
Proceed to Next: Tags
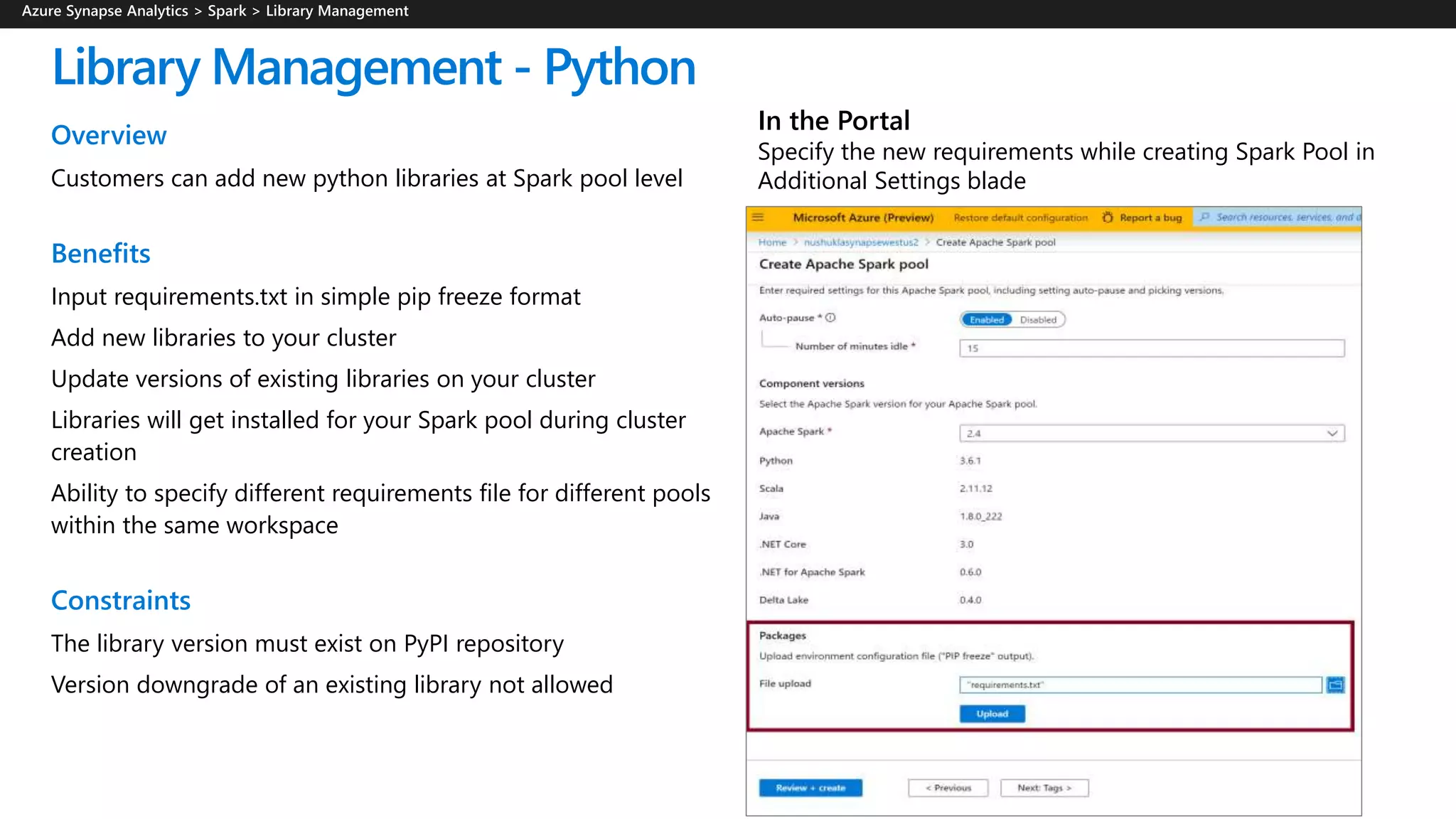[1044, 788]
